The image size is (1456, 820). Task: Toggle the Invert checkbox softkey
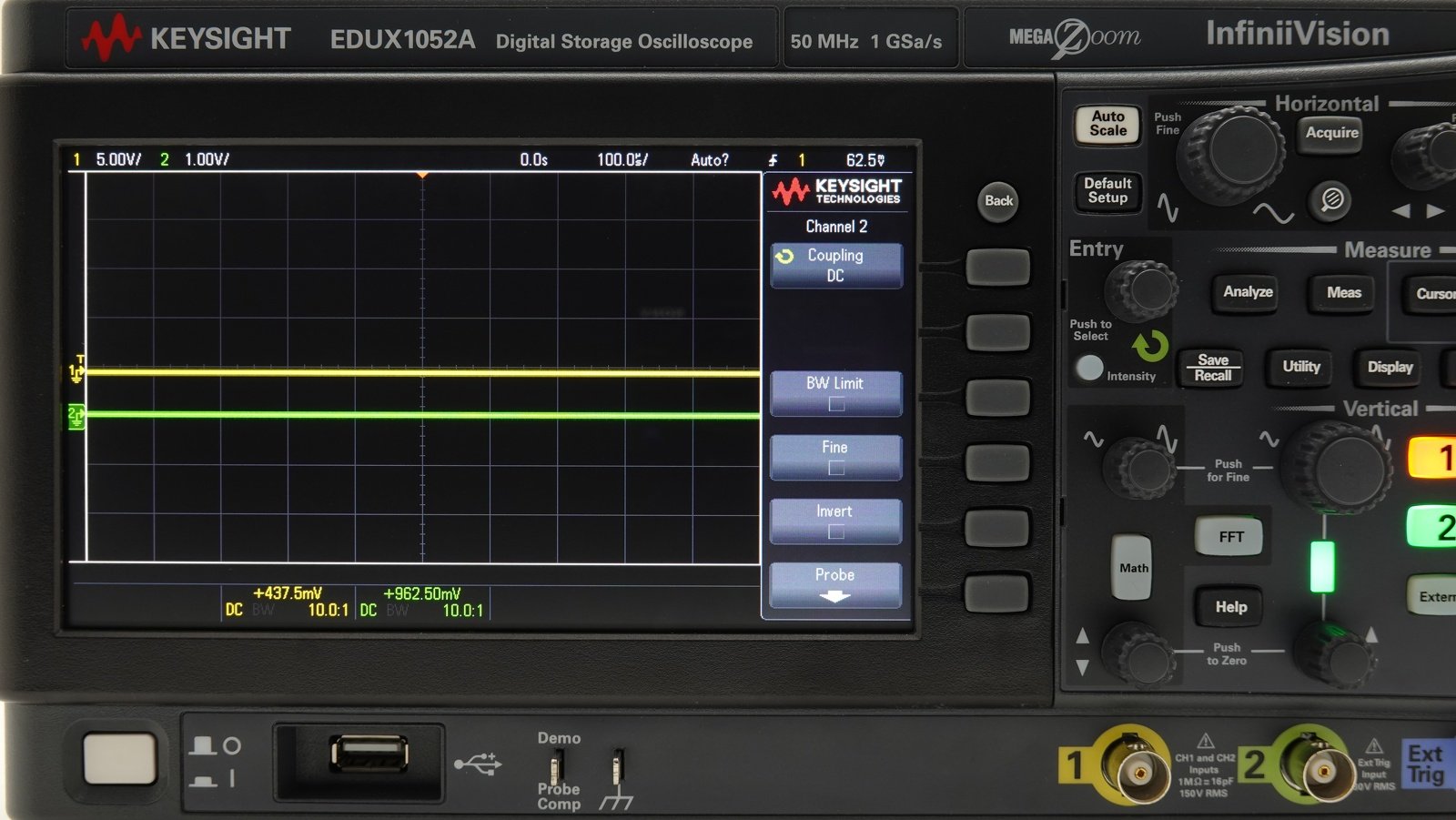tap(835, 521)
